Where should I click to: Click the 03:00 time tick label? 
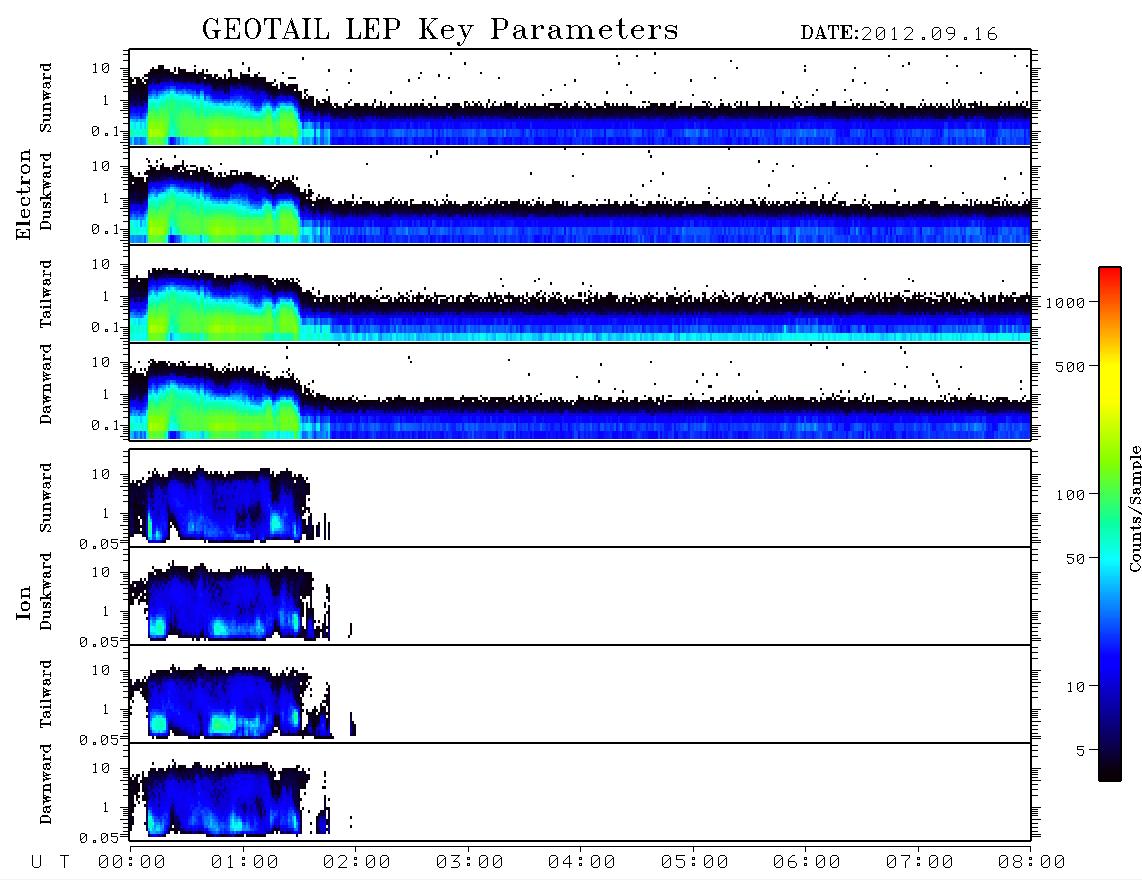[470, 863]
